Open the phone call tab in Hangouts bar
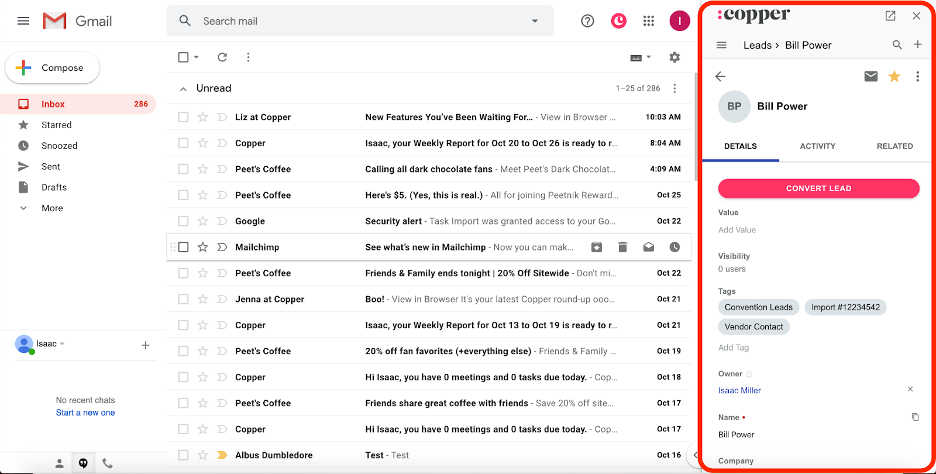 click(x=107, y=463)
